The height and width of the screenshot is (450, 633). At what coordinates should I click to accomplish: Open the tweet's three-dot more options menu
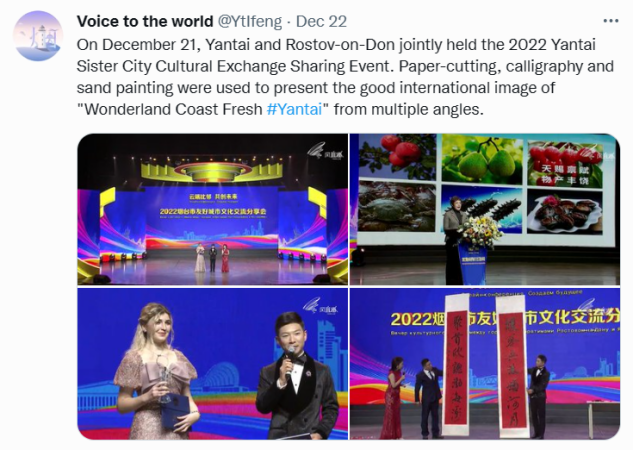click(x=610, y=21)
